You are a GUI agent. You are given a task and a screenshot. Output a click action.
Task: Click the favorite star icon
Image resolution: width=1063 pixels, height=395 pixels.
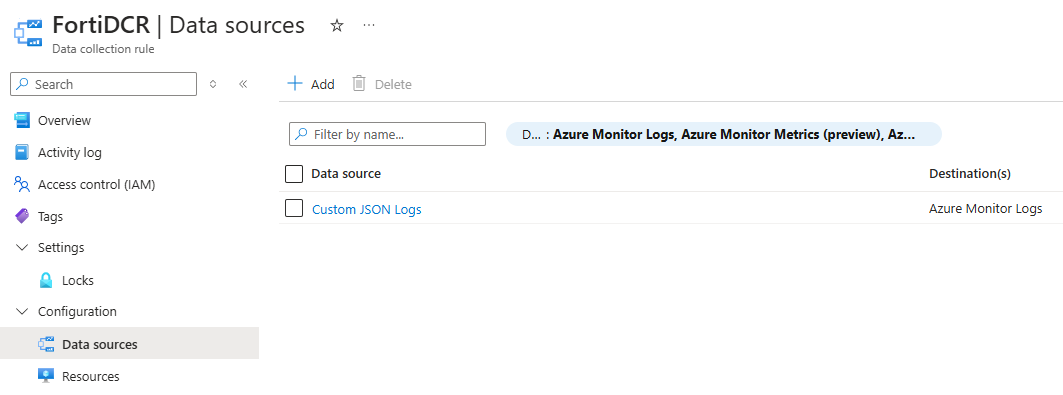[x=337, y=26]
